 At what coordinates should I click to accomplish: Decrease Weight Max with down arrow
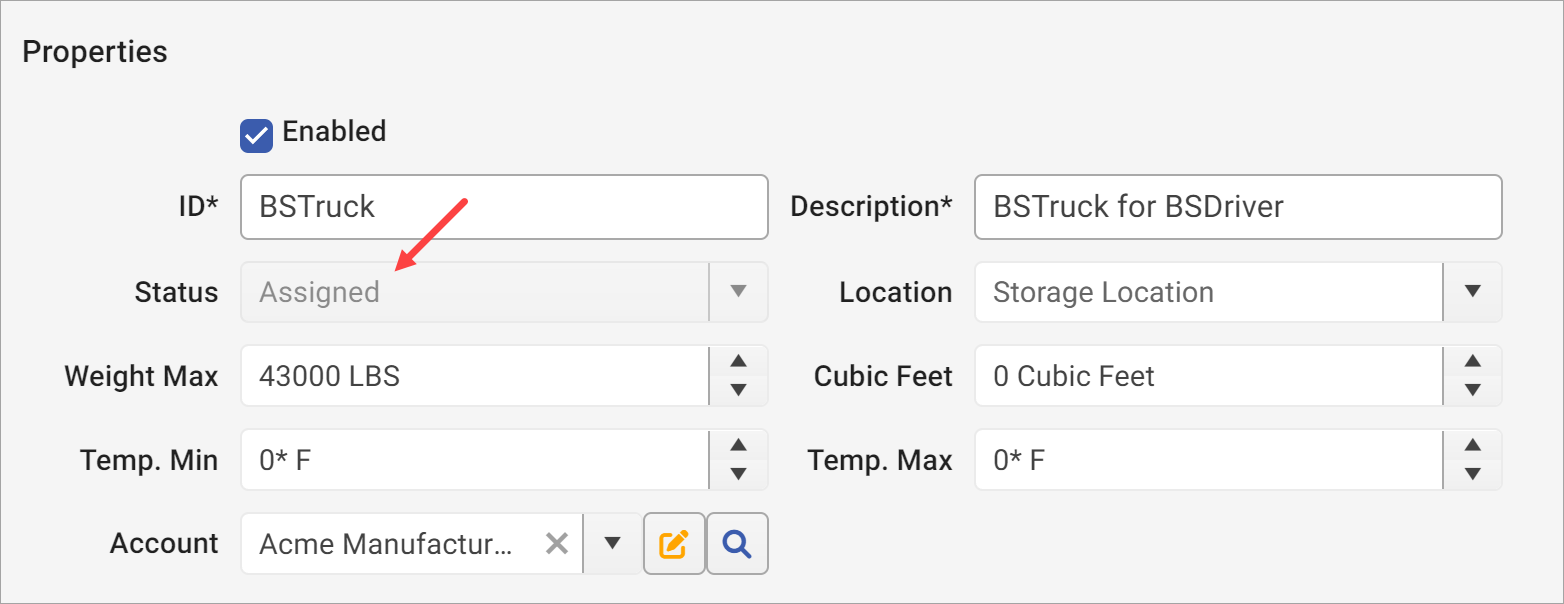coord(738,390)
